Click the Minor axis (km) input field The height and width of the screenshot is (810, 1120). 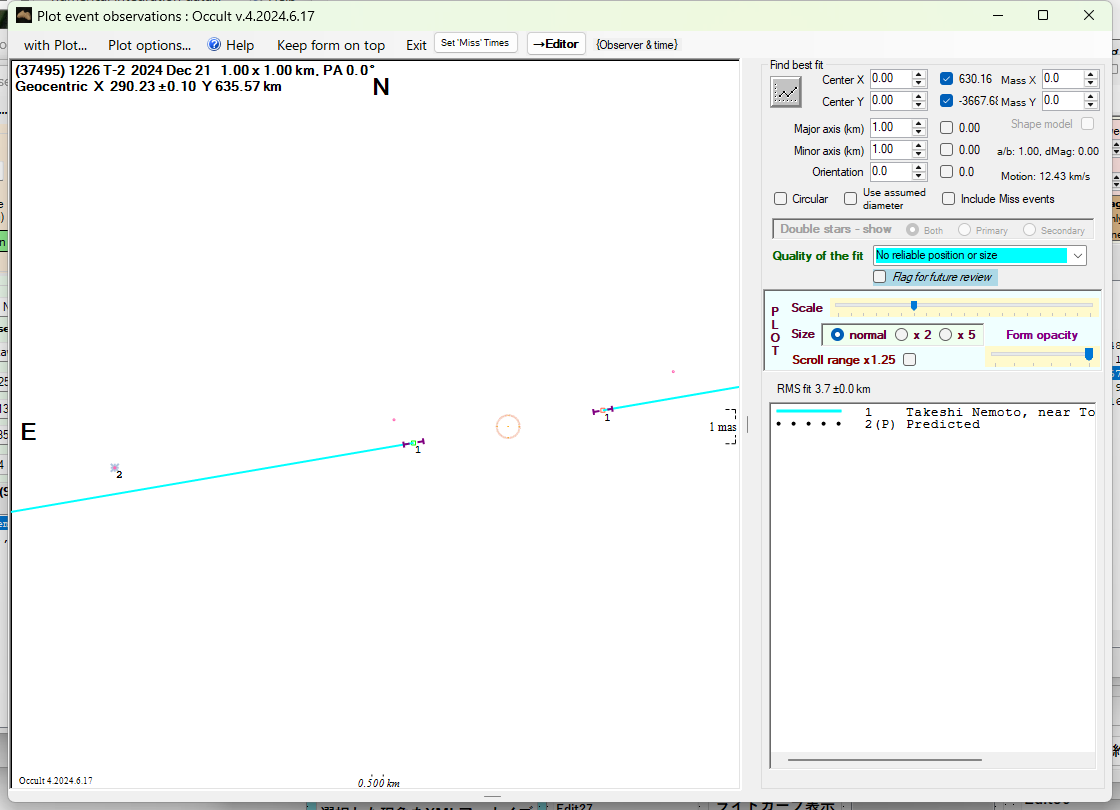click(888, 150)
